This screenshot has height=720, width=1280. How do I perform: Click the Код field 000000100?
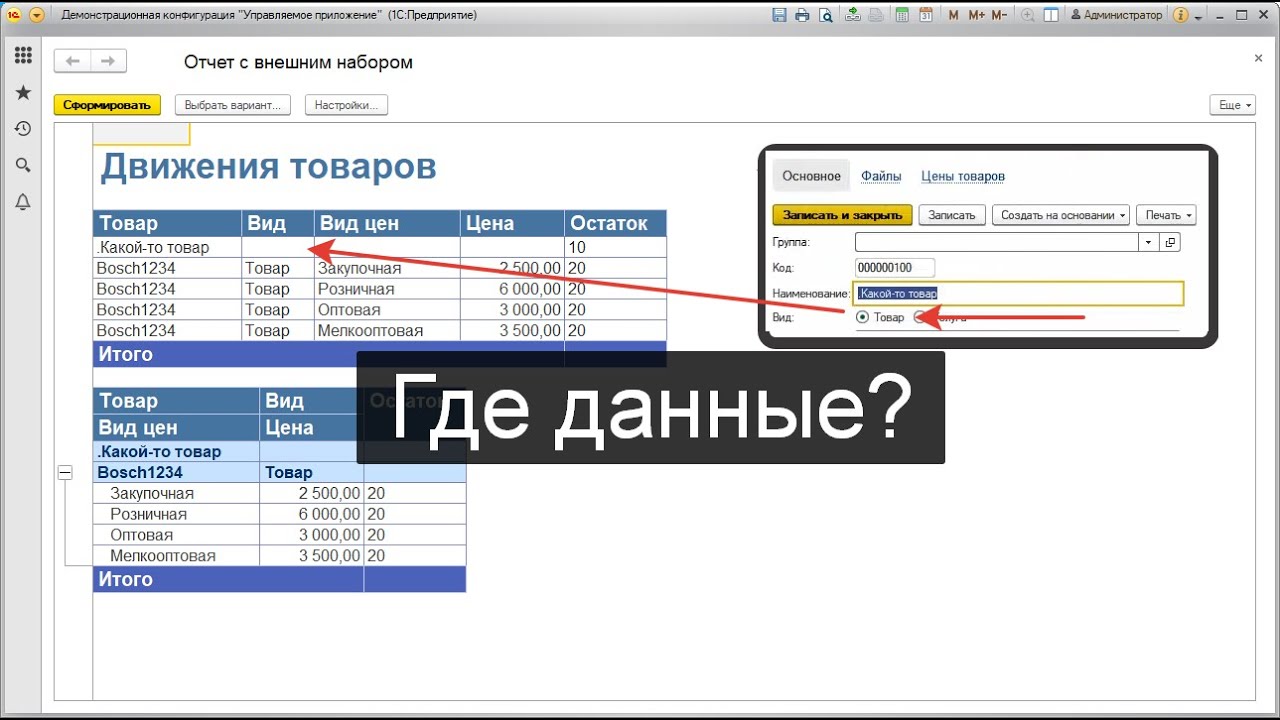pyautogui.click(x=895, y=268)
